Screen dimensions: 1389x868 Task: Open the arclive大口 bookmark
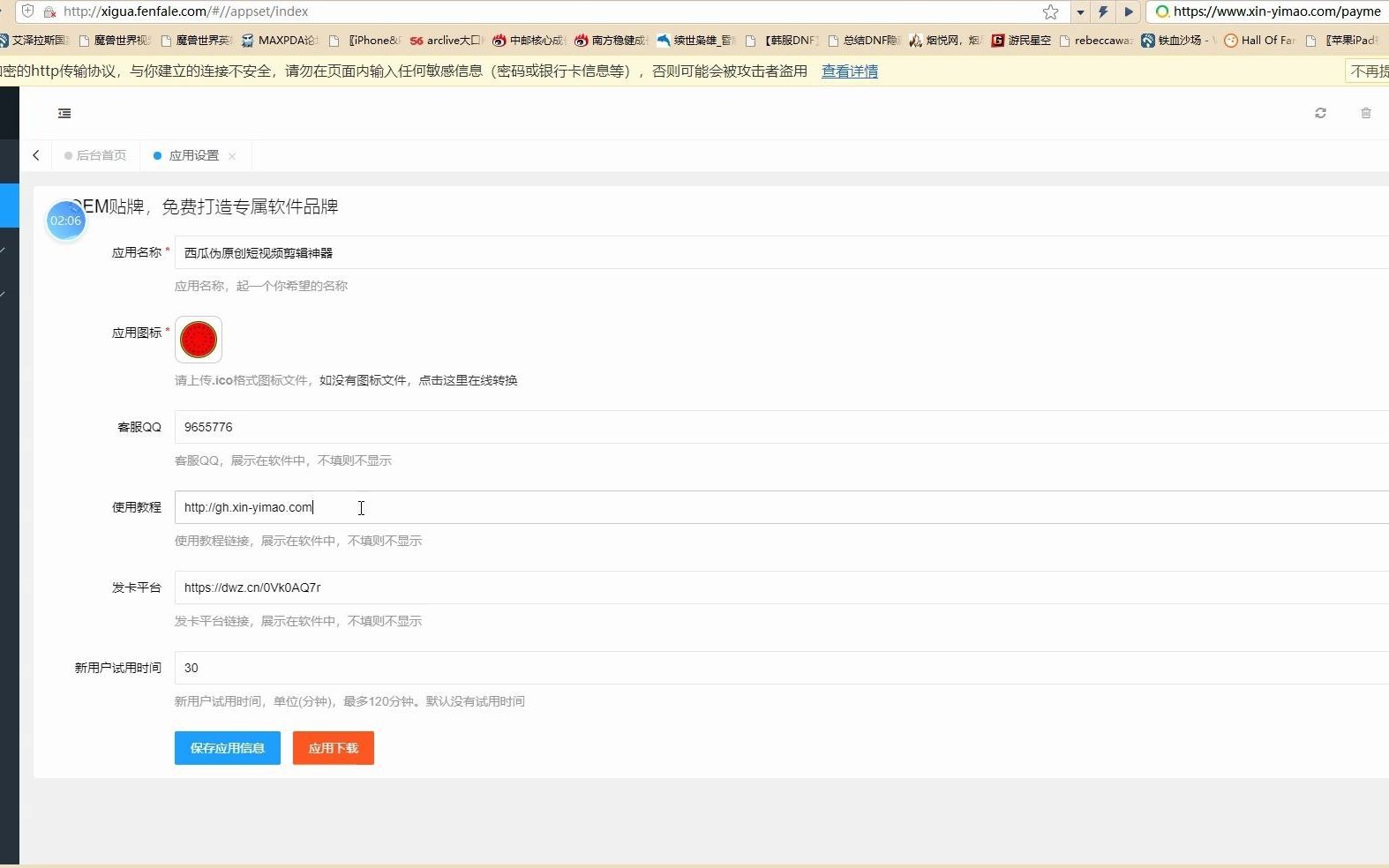click(x=446, y=41)
